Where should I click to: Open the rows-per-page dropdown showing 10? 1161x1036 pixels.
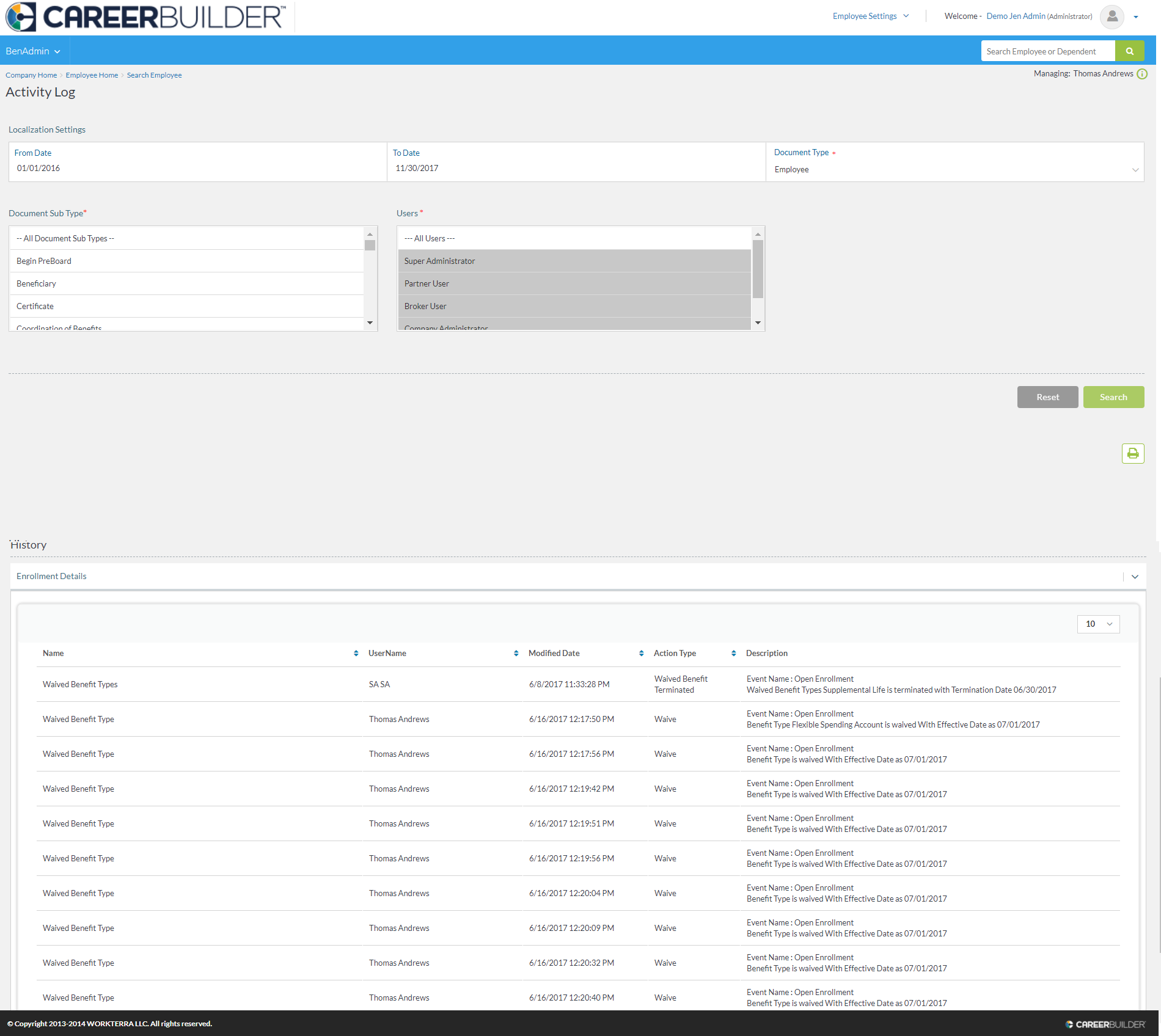(1098, 624)
